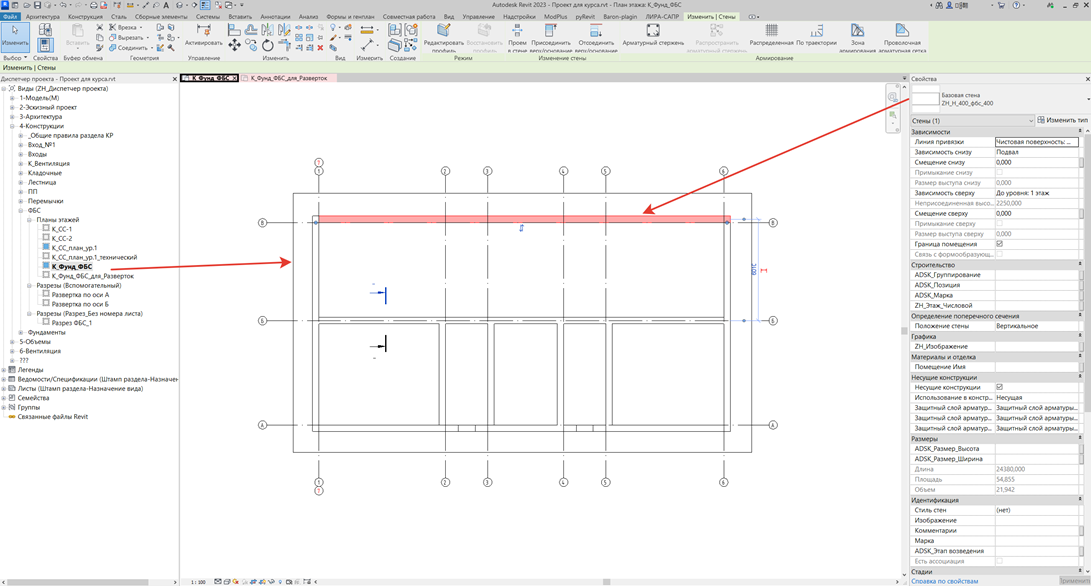Select the Move tool with four arrows
Viewport: 1091px width, 586px height.
pos(234,45)
